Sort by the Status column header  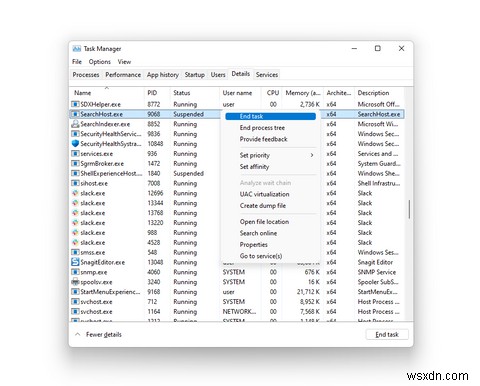(x=195, y=93)
